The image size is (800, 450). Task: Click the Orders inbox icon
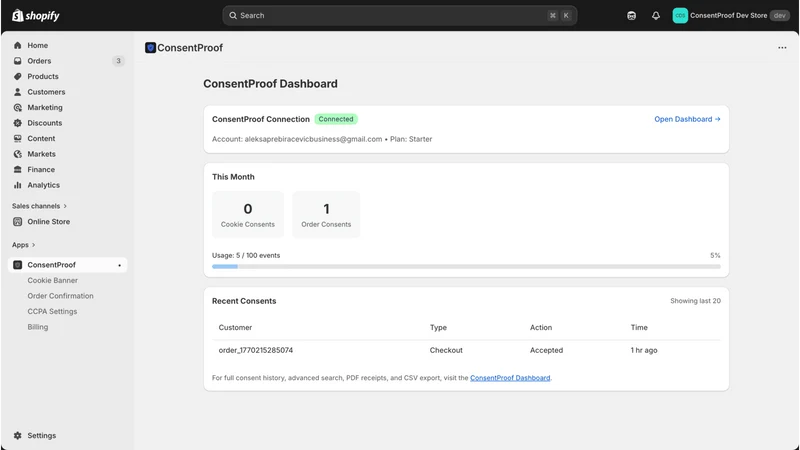[x=17, y=61]
